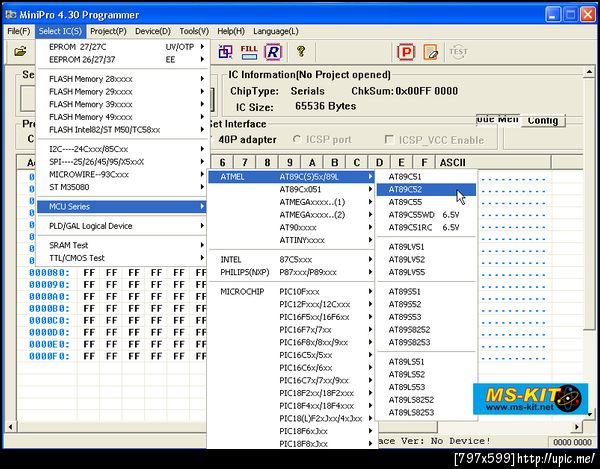Image resolution: width=600 pixels, height=469 pixels.
Task: Select AT89C52 chip
Action: click(x=426, y=189)
